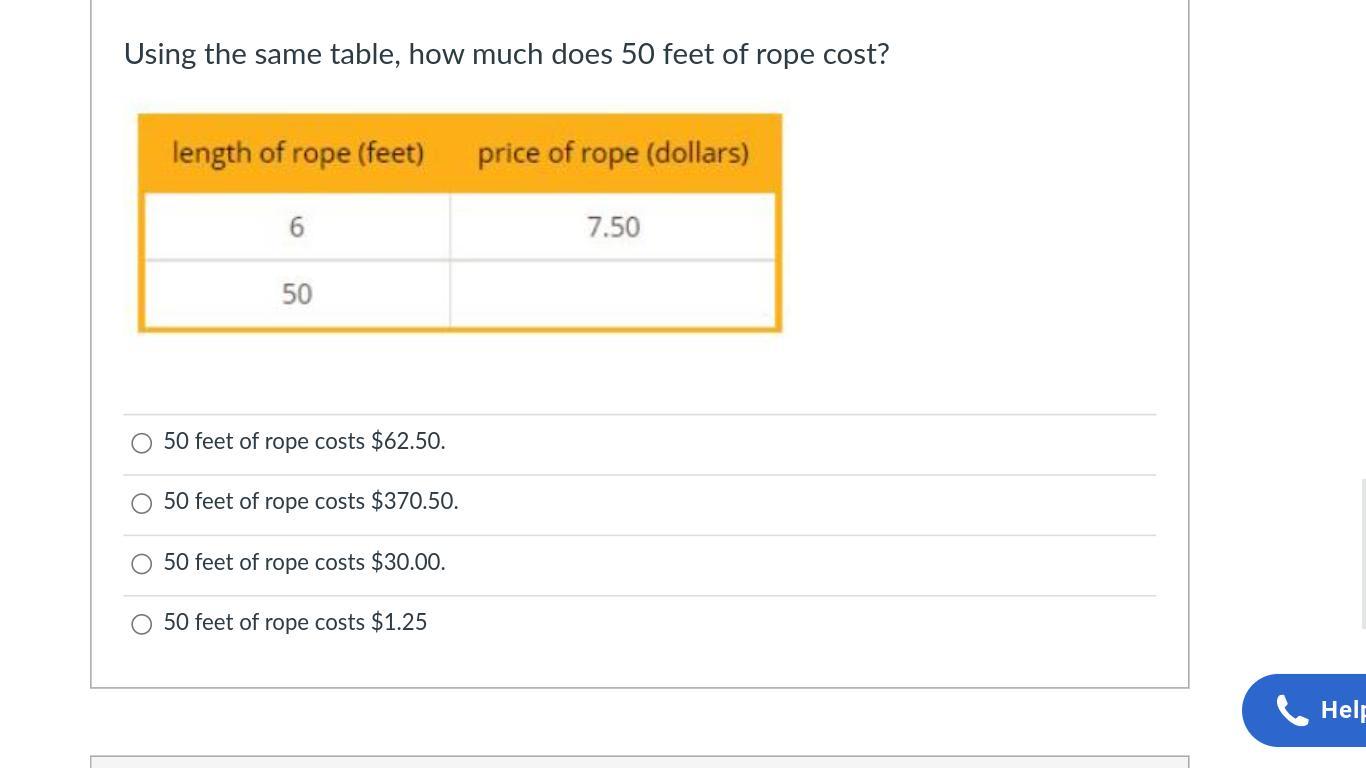This screenshot has height=768, width=1366.
Task: Click the "length of rope (feet)" header
Action: 298,153
